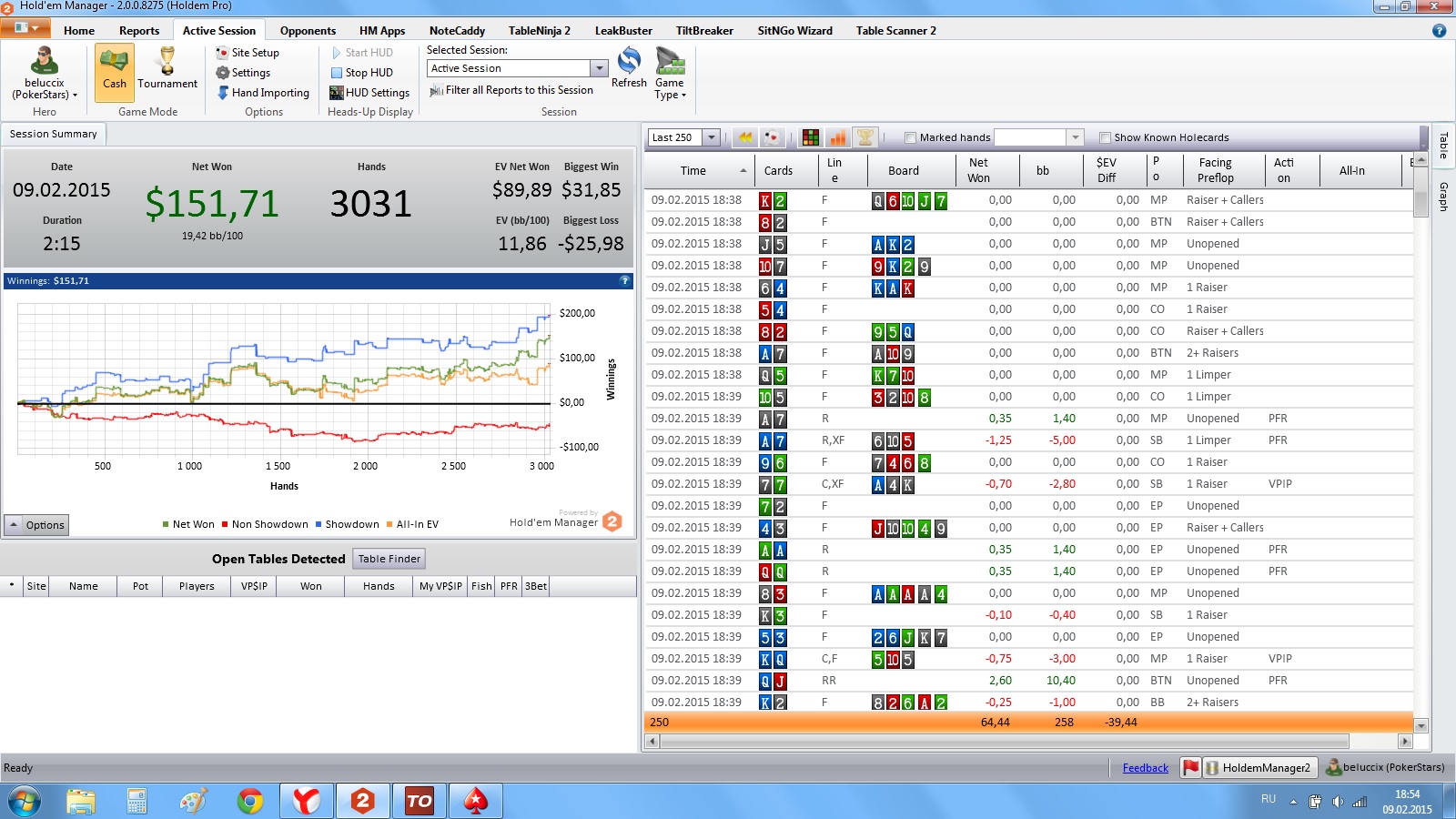Click beluccix (PokerStars) status bar item

(x=1385, y=767)
